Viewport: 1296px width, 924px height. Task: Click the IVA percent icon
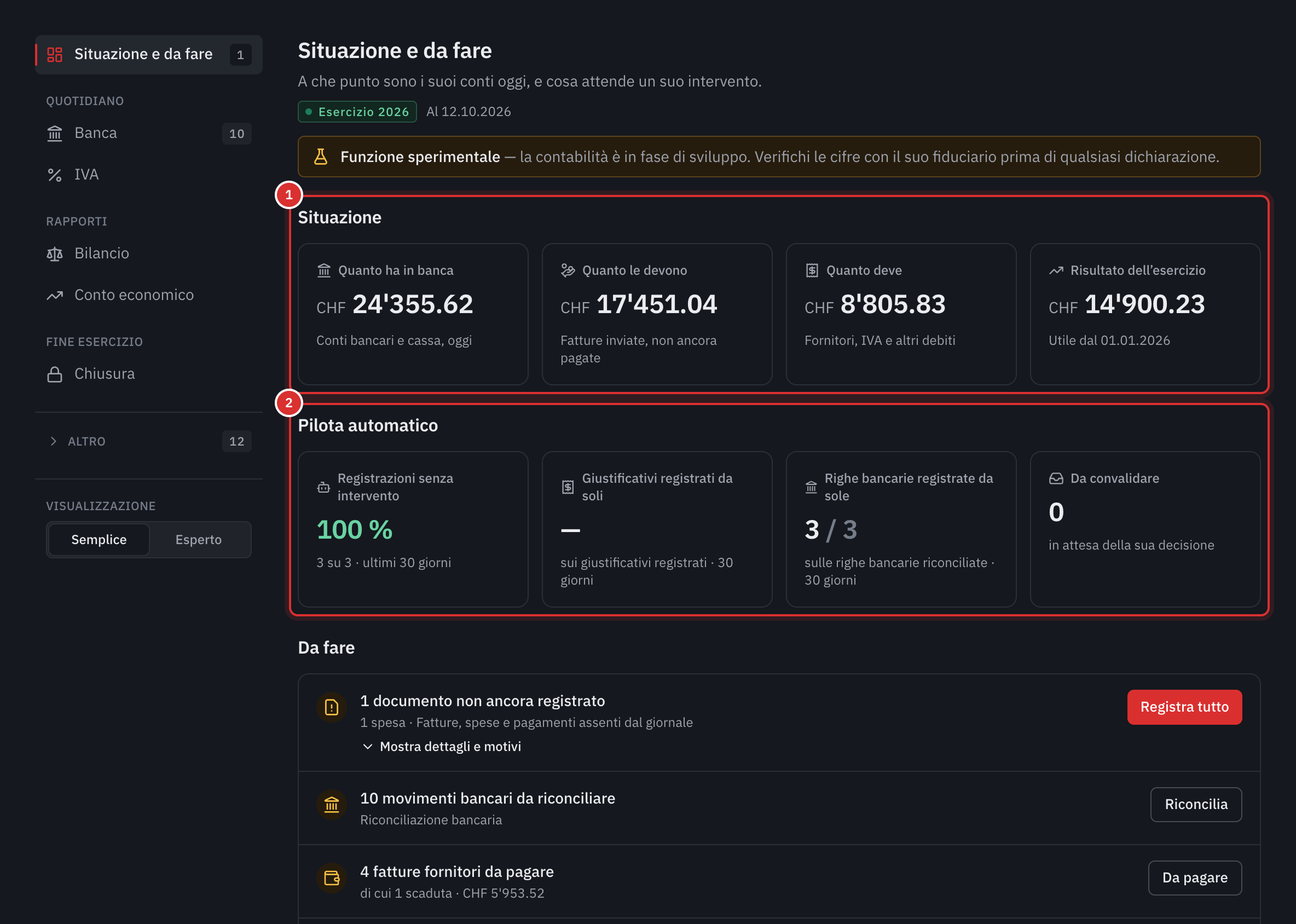[x=55, y=175]
